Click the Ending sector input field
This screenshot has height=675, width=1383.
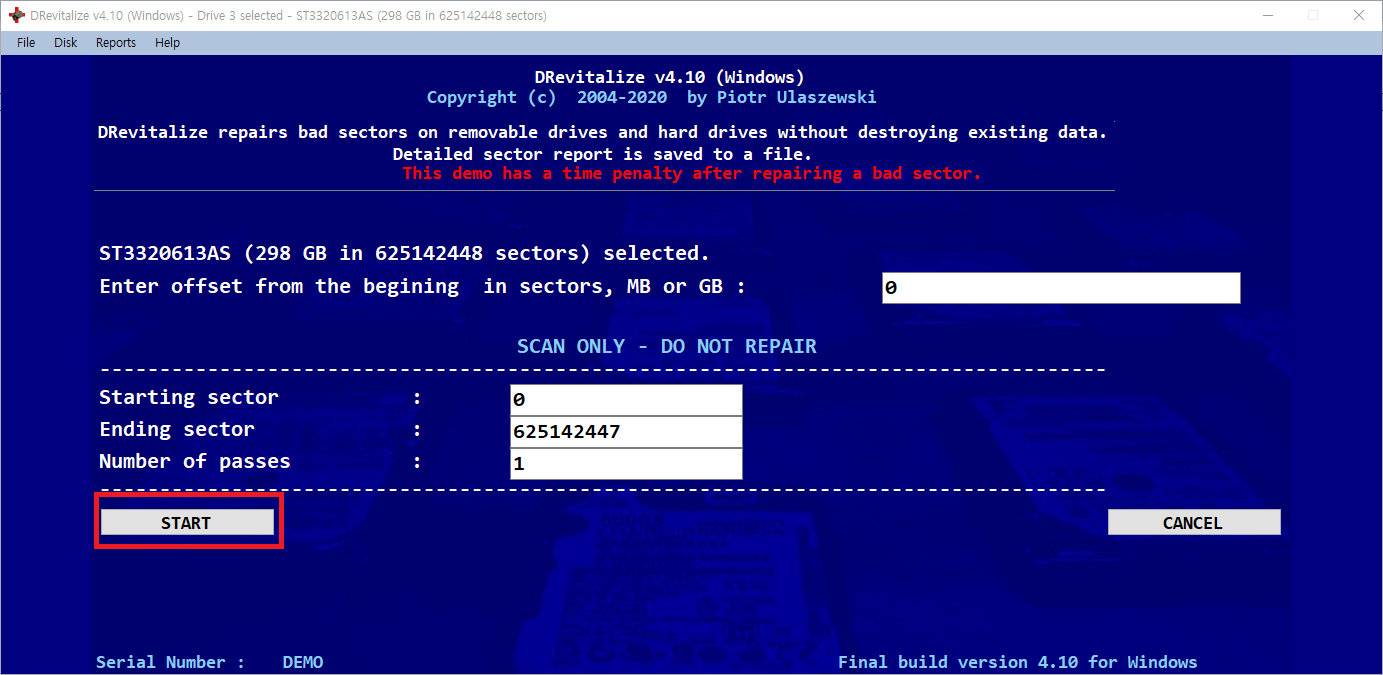point(626,432)
